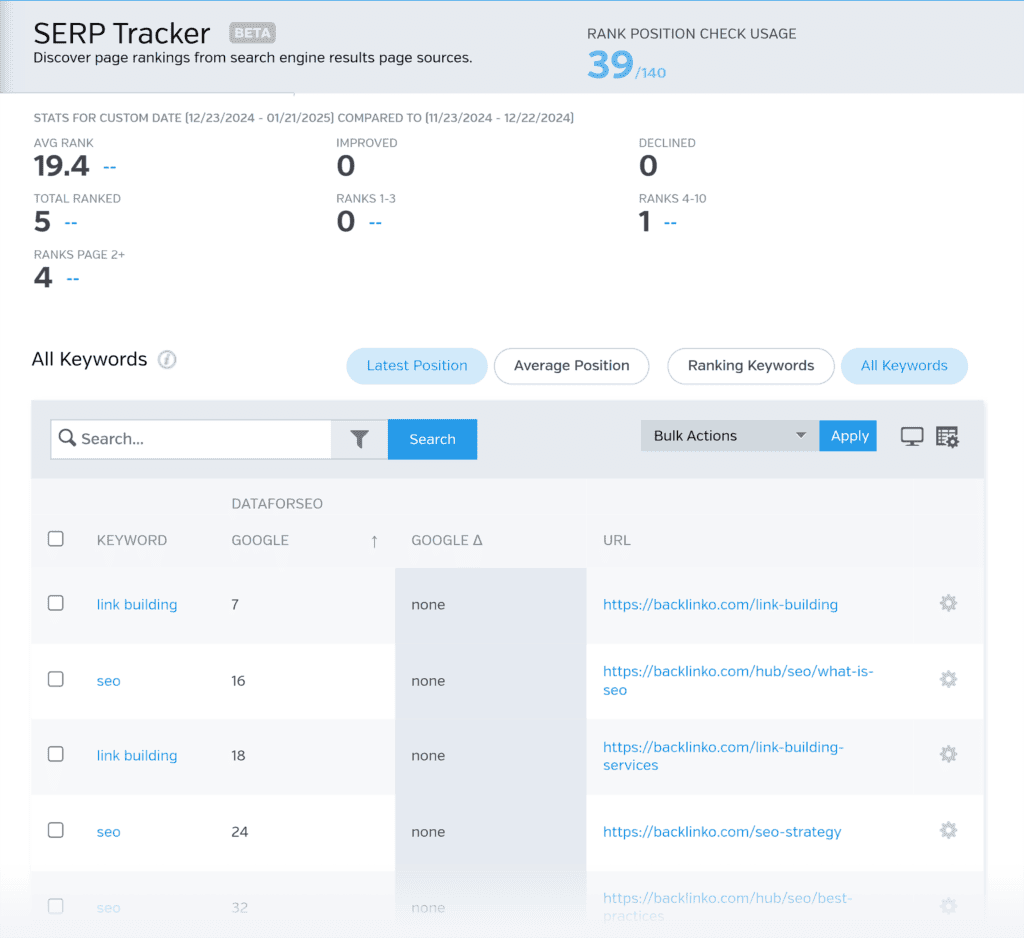Screen dimensions: 1024x938
Task: Switch to Average Position view
Action: pyautogui.click(x=571, y=366)
